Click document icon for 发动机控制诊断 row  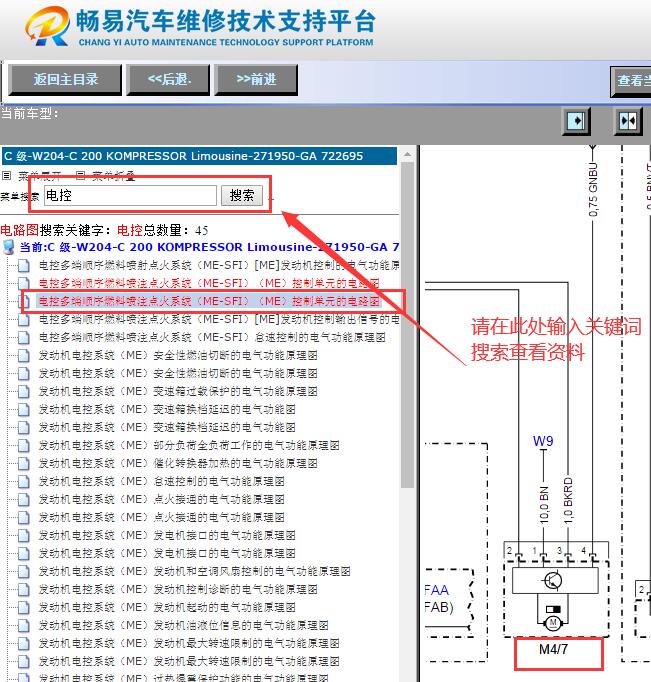pyautogui.click(x=23, y=589)
